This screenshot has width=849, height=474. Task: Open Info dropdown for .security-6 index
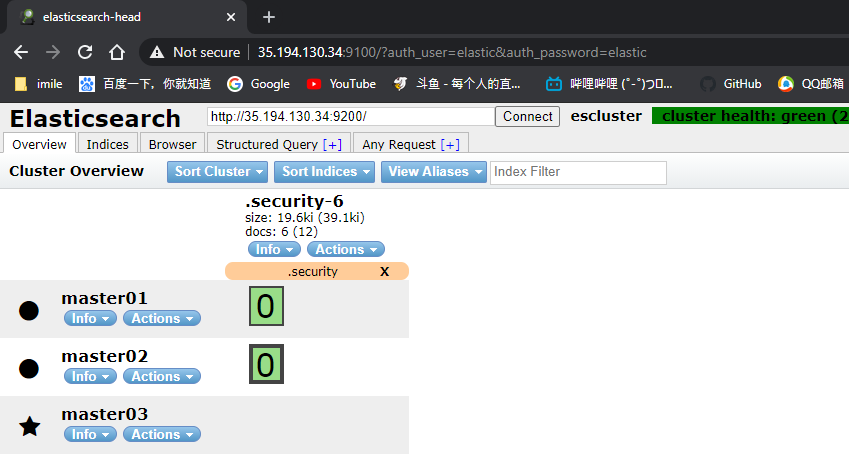tap(274, 249)
